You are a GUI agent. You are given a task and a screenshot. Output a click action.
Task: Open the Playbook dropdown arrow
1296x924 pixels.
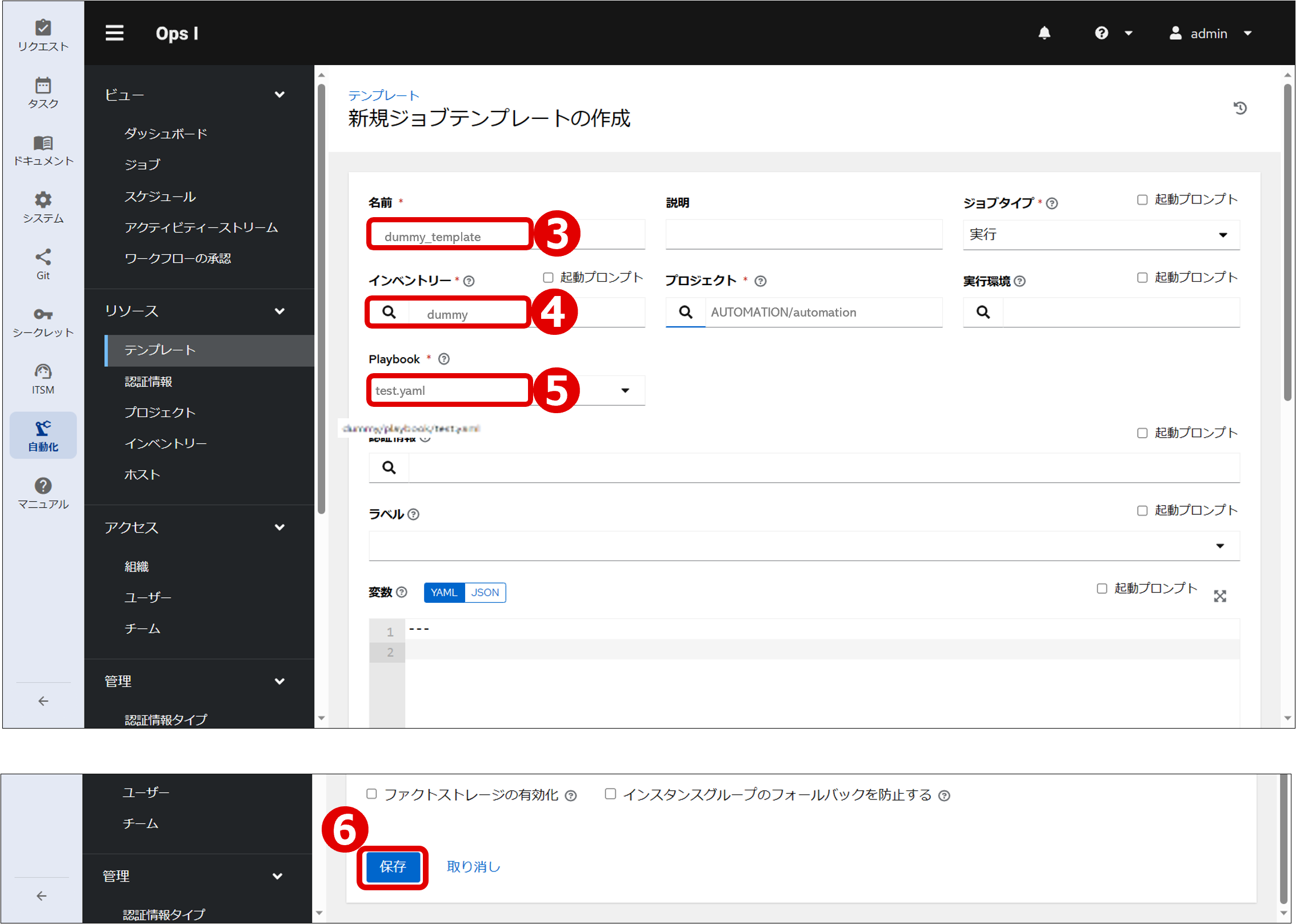pyautogui.click(x=626, y=390)
